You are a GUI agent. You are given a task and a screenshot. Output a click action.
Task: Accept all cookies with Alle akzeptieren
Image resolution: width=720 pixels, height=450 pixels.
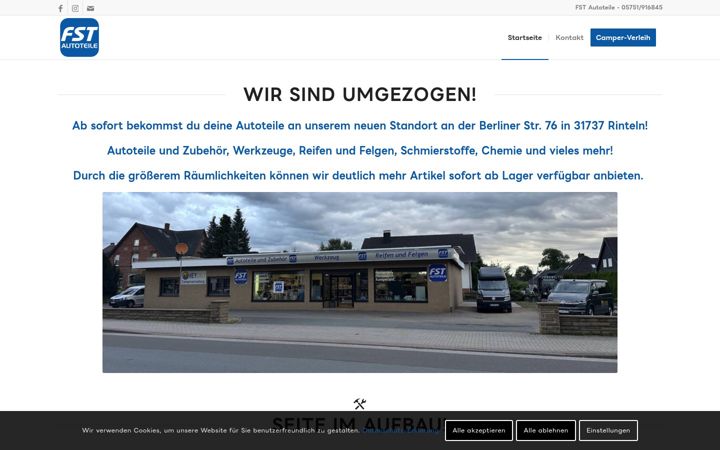(478, 431)
